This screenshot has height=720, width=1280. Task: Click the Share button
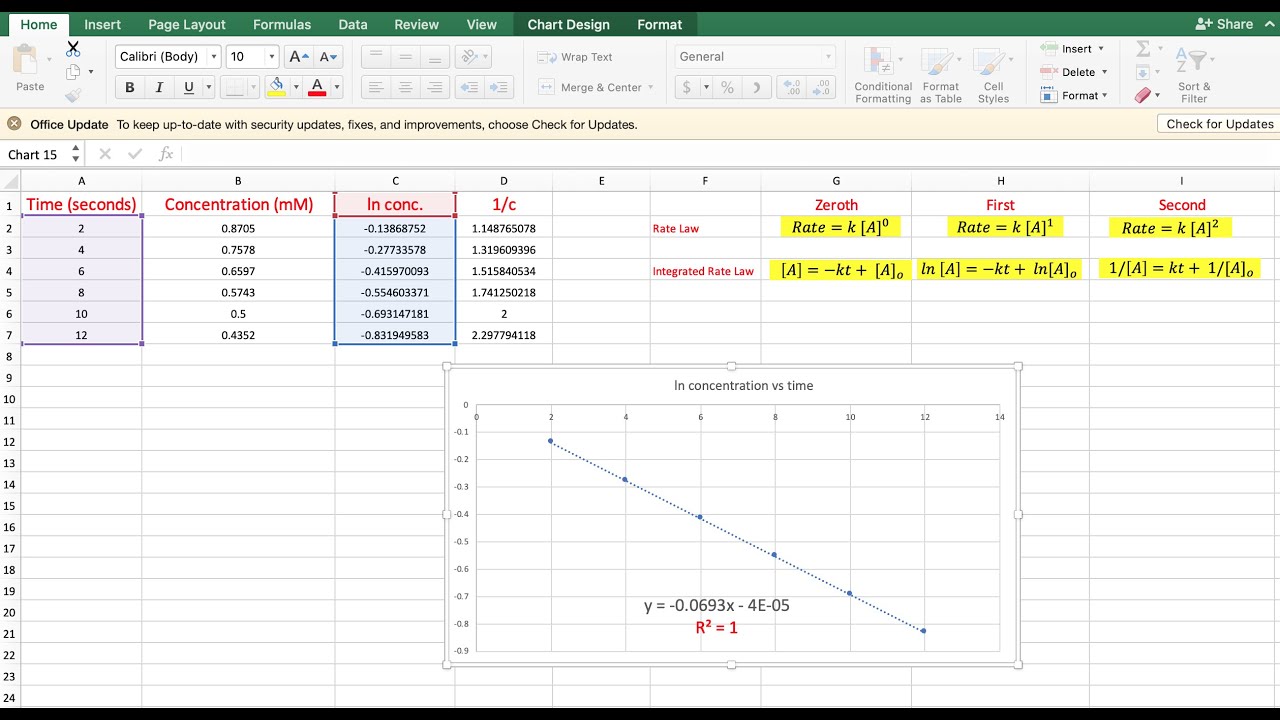coord(1224,24)
